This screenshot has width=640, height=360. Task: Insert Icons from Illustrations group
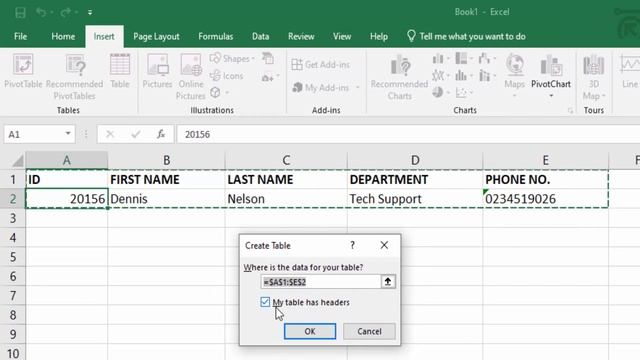227,76
